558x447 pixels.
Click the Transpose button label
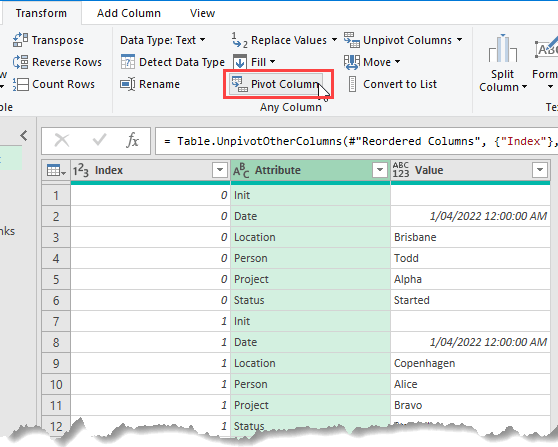click(x=58, y=40)
